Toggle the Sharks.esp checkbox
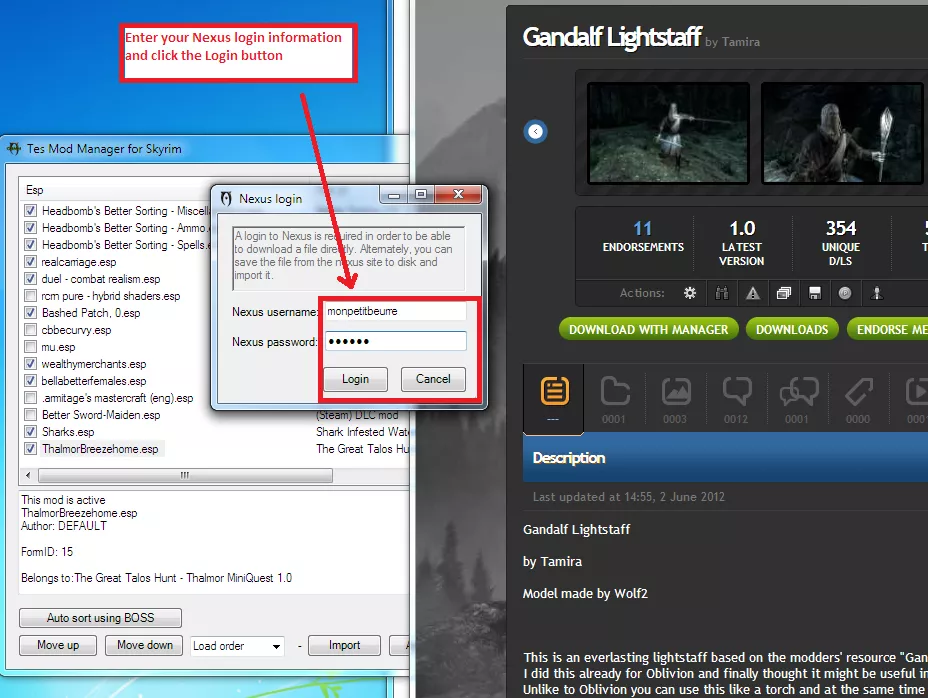Image resolution: width=928 pixels, height=698 pixels. click(30, 432)
